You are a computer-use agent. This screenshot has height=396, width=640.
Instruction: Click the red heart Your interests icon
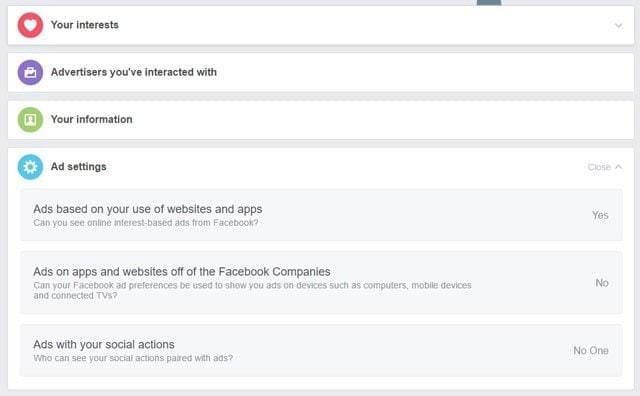coord(30,25)
